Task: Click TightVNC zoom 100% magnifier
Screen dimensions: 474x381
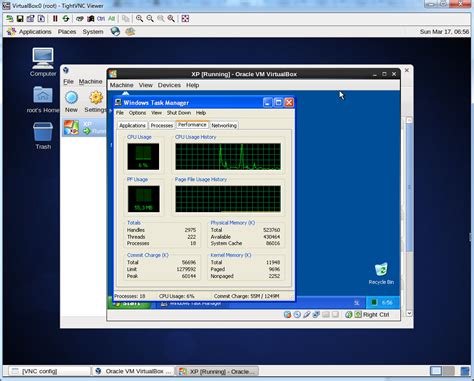Action: click(x=161, y=19)
